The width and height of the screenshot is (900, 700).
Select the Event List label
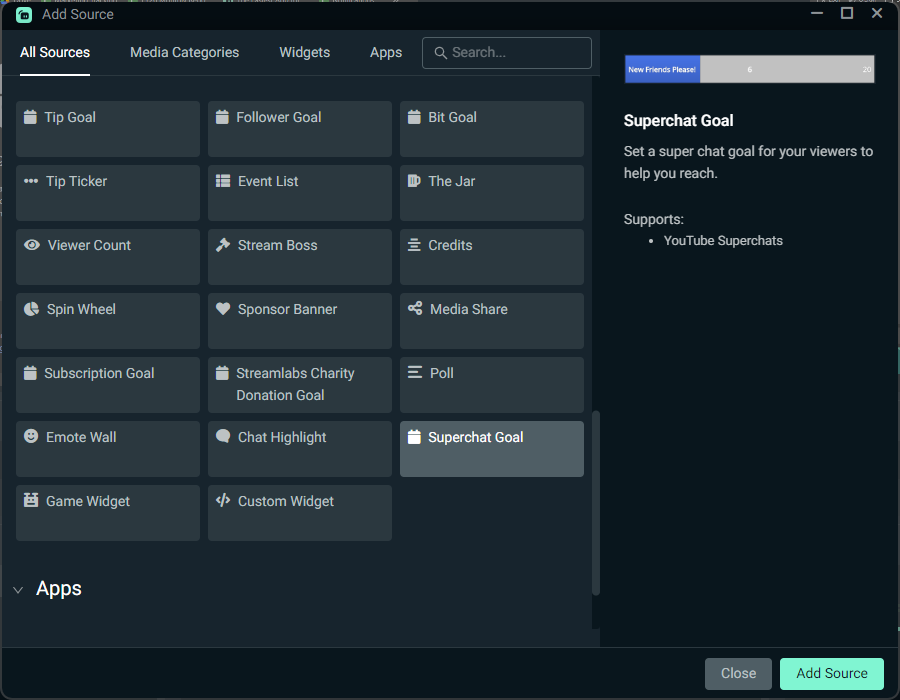(268, 181)
